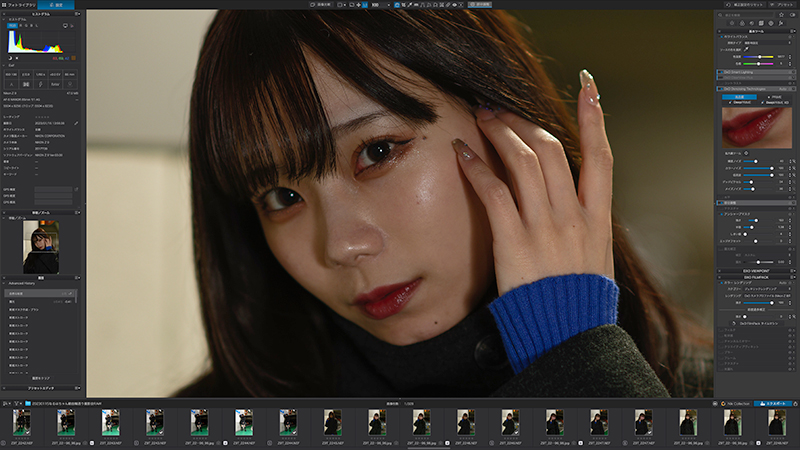The image size is (800, 450).
Task: Select the white balance picker toolbar tool
Action: click(x=410, y=5)
